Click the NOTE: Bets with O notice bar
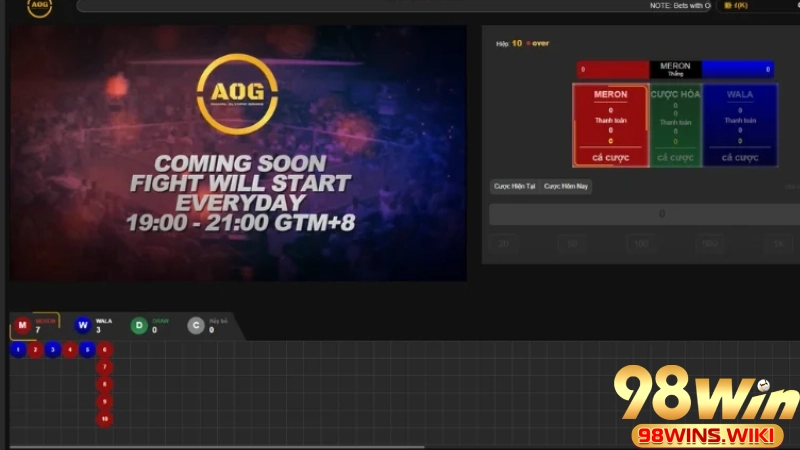 click(x=393, y=6)
